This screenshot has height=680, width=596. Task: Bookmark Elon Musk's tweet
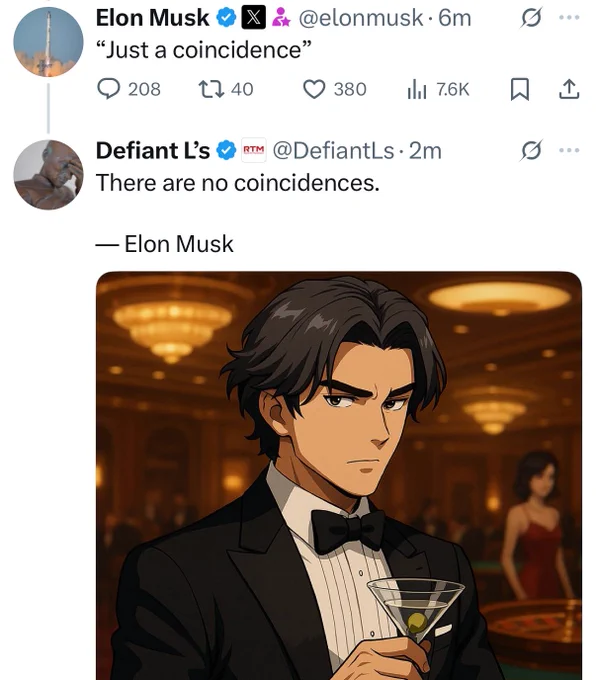[x=519, y=89]
